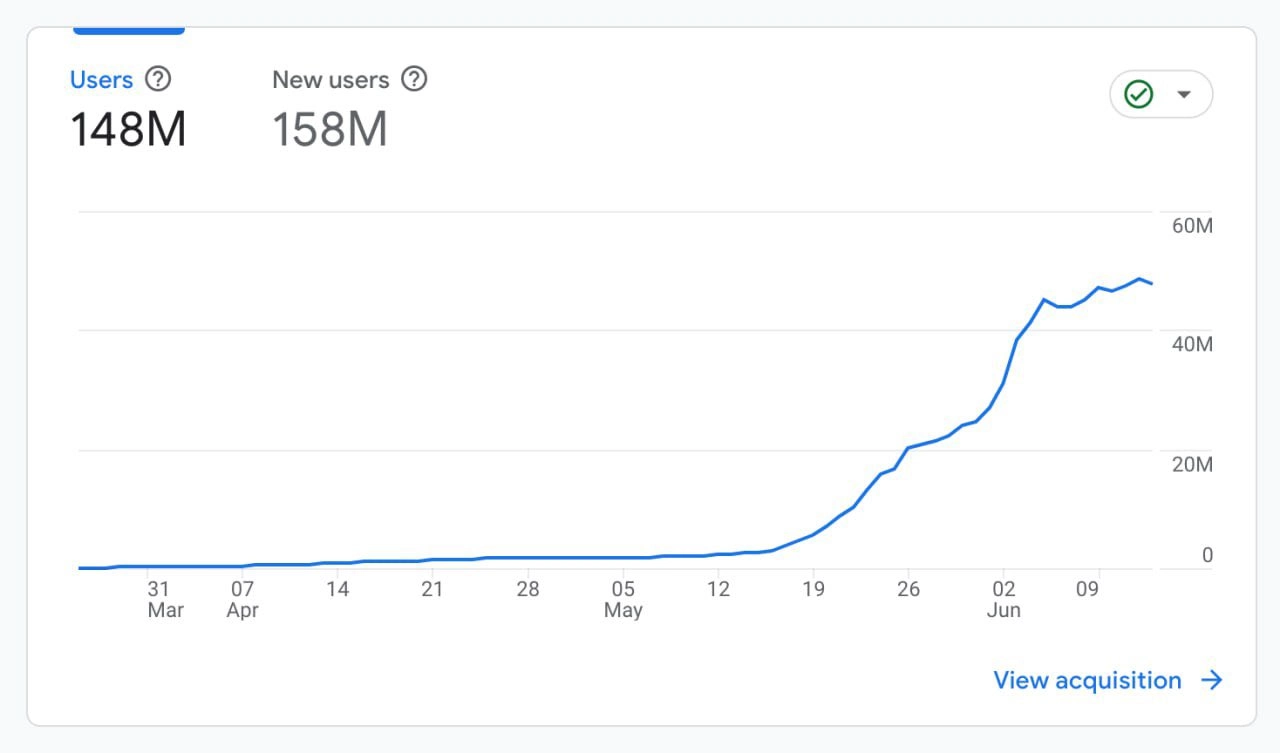Click the 20M axis label

click(1192, 464)
